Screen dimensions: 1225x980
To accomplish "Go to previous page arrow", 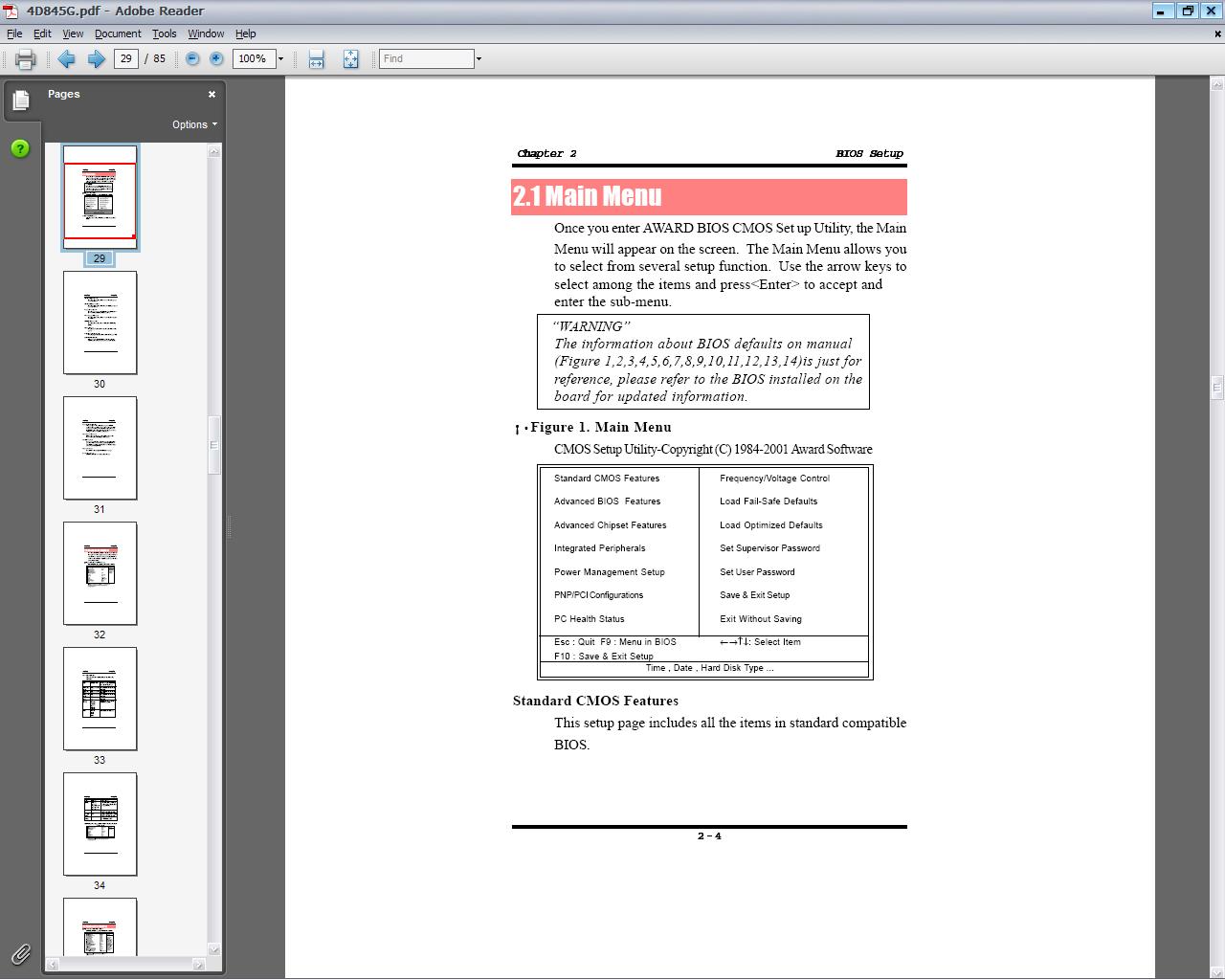I will [x=66, y=59].
